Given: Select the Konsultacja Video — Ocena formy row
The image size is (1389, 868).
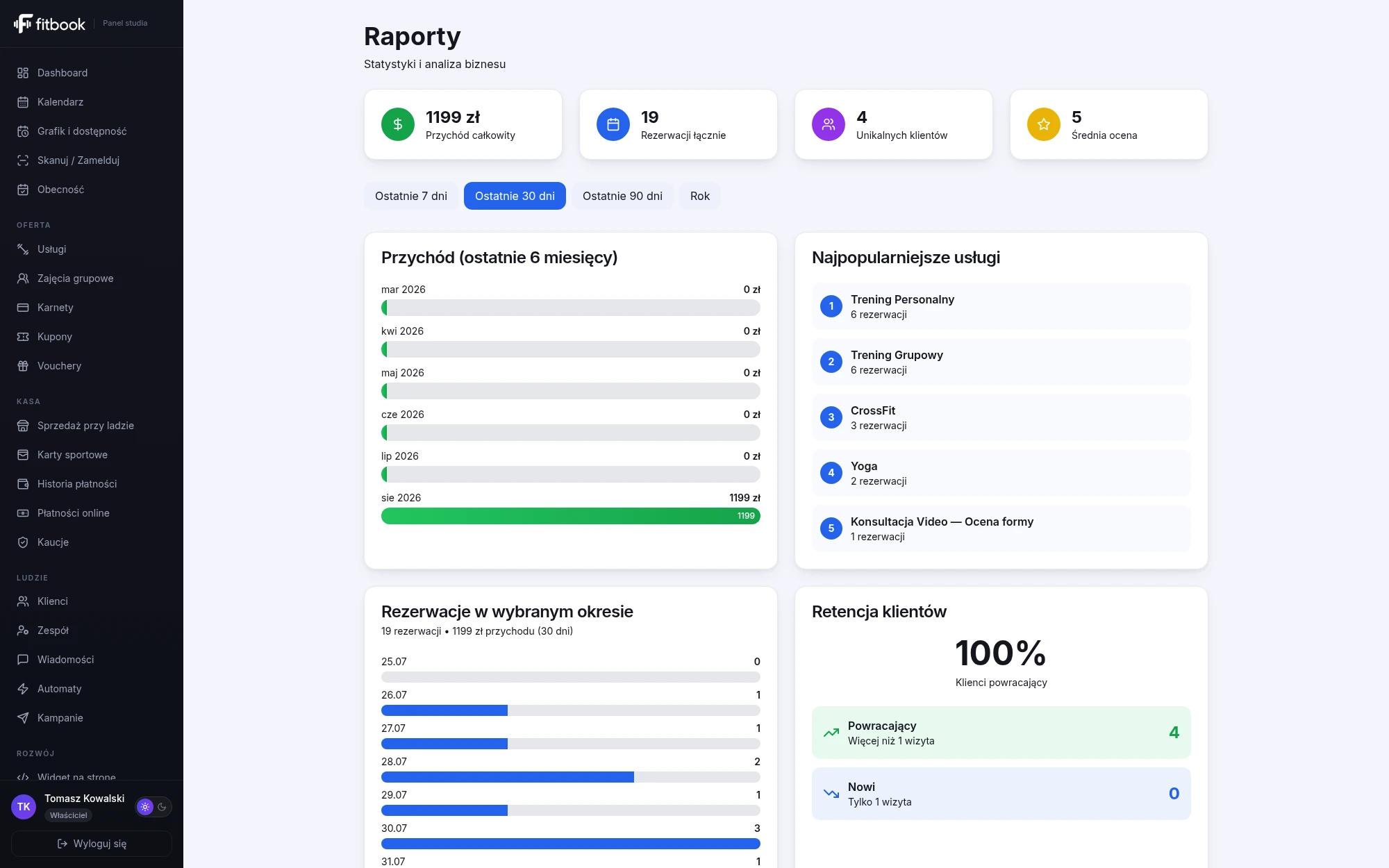Looking at the screenshot, I should [x=1001, y=528].
